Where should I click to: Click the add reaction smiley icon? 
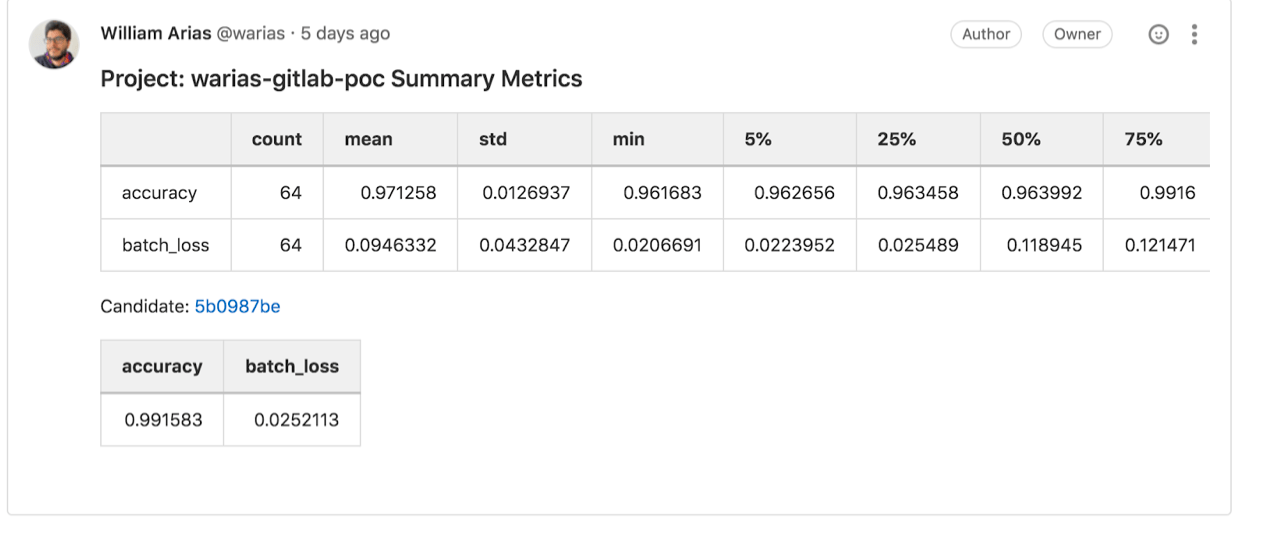click(x=1158, y=35)
